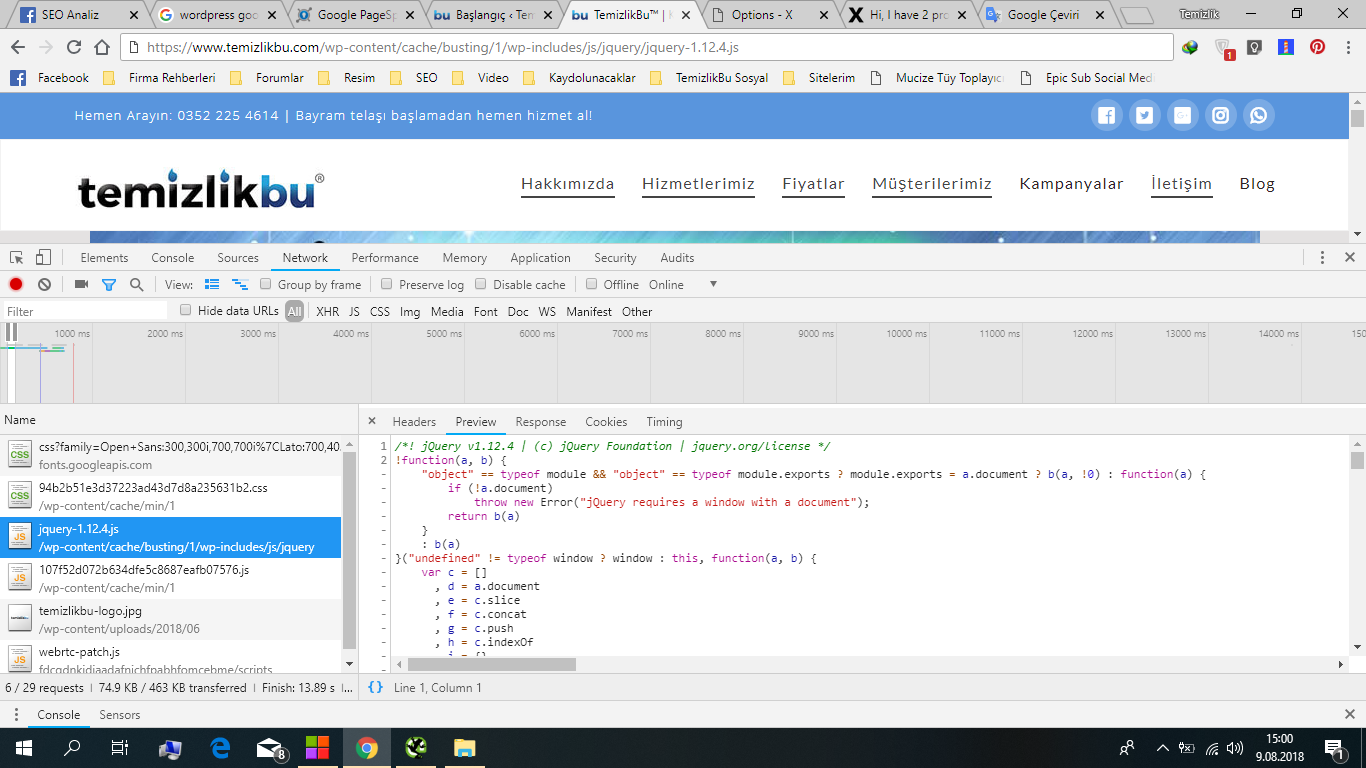
Task: Enable the Disable cache checkbox
Action: (481, 284)
